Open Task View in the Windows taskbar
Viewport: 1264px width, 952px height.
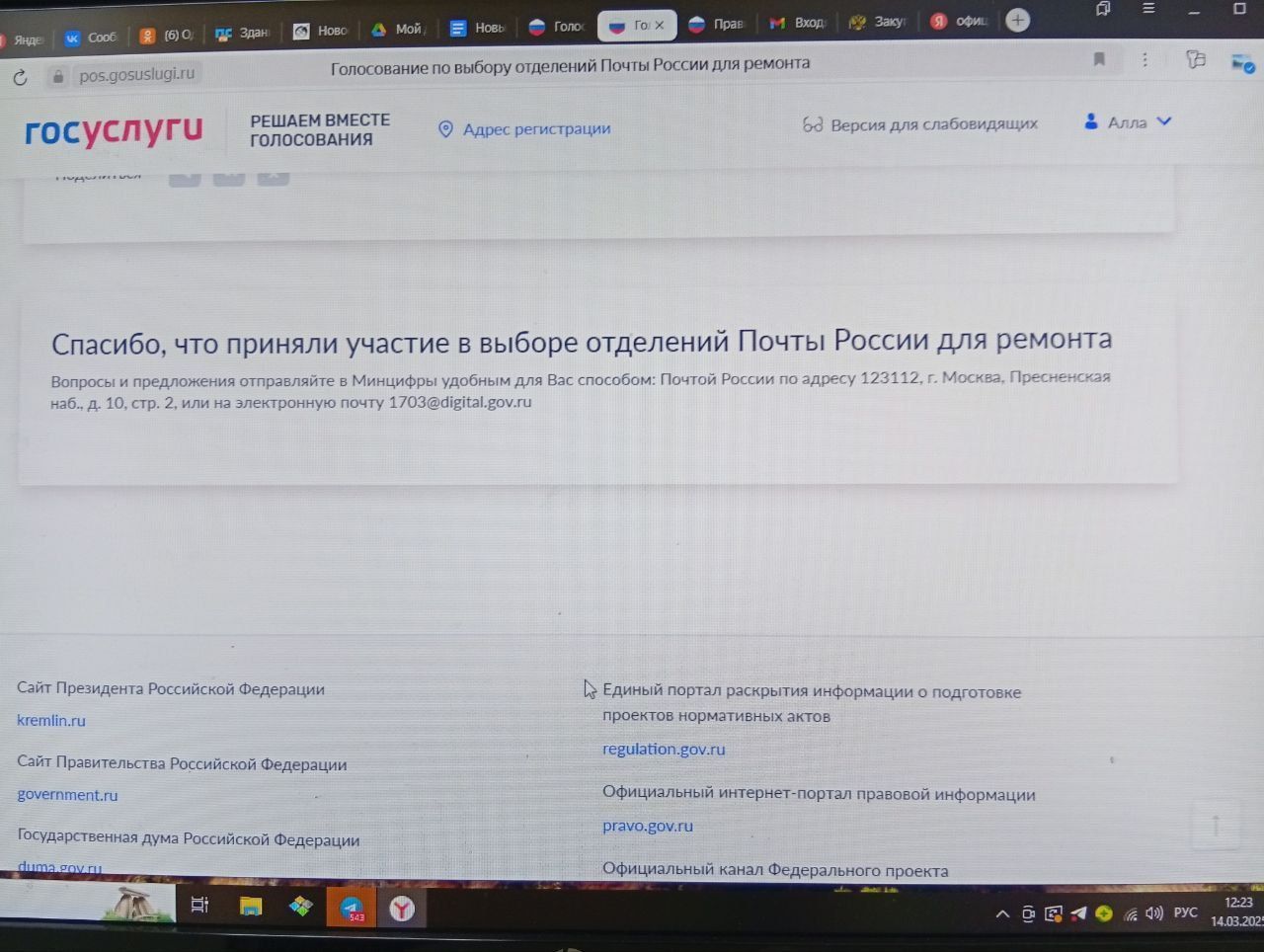pyautogui.click(x=199, y=905)
